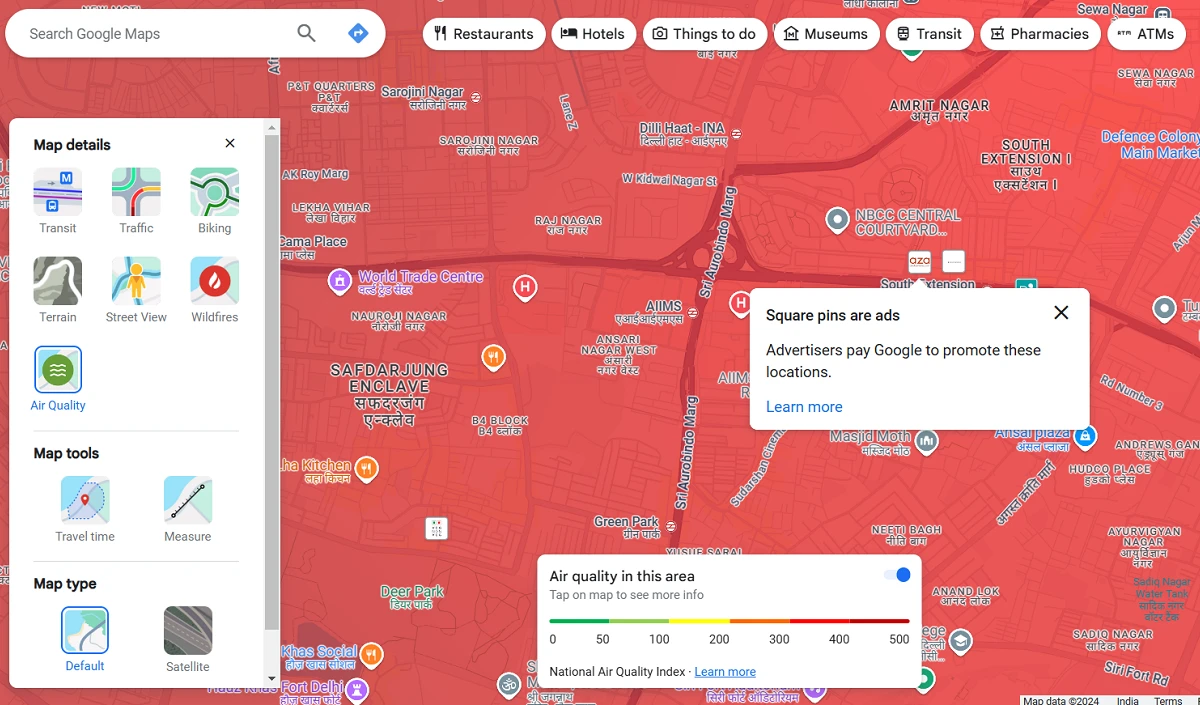Screen dimensions: 1200x705
Task: Filter map by Hotels
Action: [x=592, y=34]
